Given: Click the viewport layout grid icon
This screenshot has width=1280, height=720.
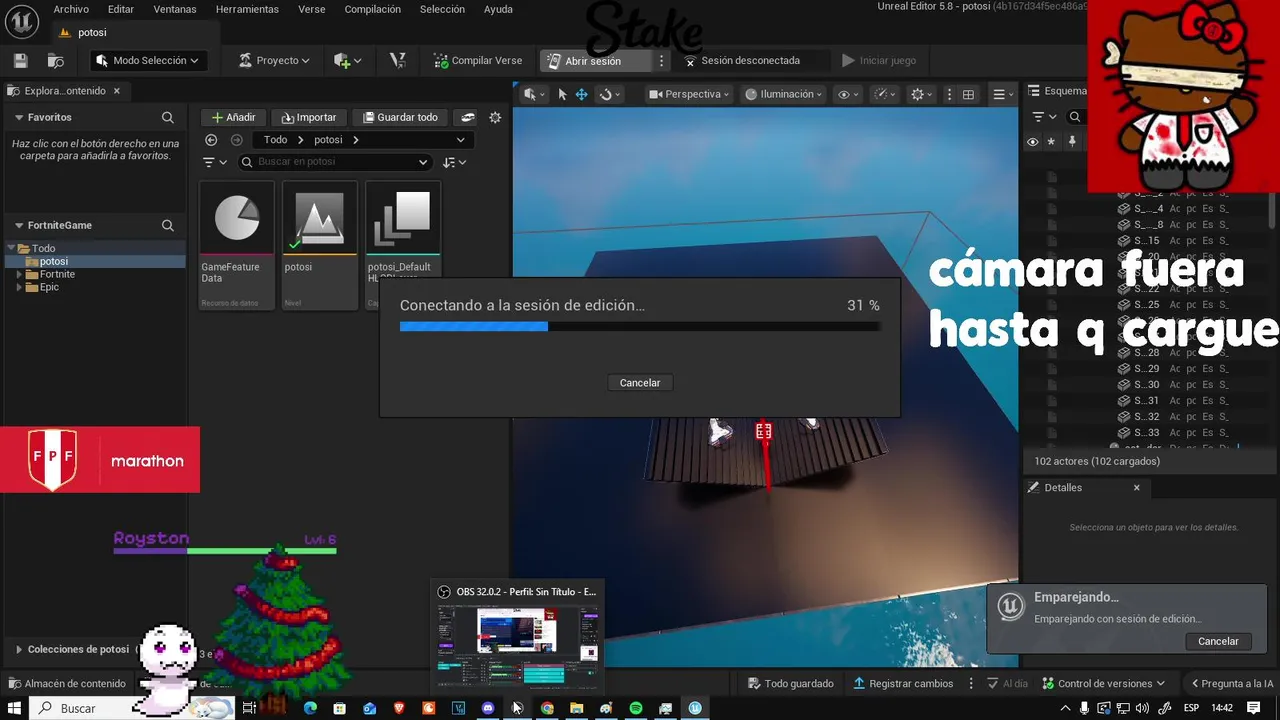Looking at the screenshot, I should click(968, 94).
